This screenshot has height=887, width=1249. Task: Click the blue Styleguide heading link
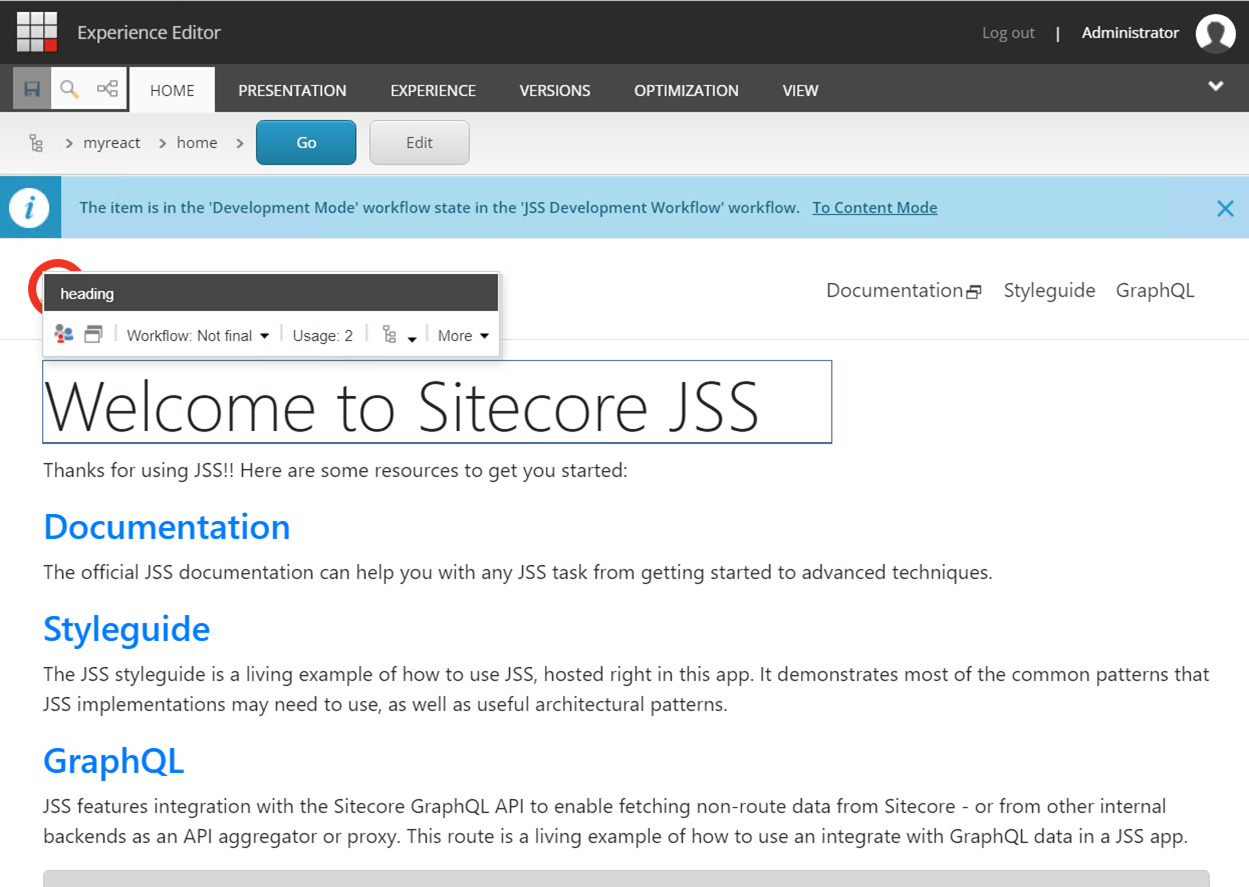[127, 629]
